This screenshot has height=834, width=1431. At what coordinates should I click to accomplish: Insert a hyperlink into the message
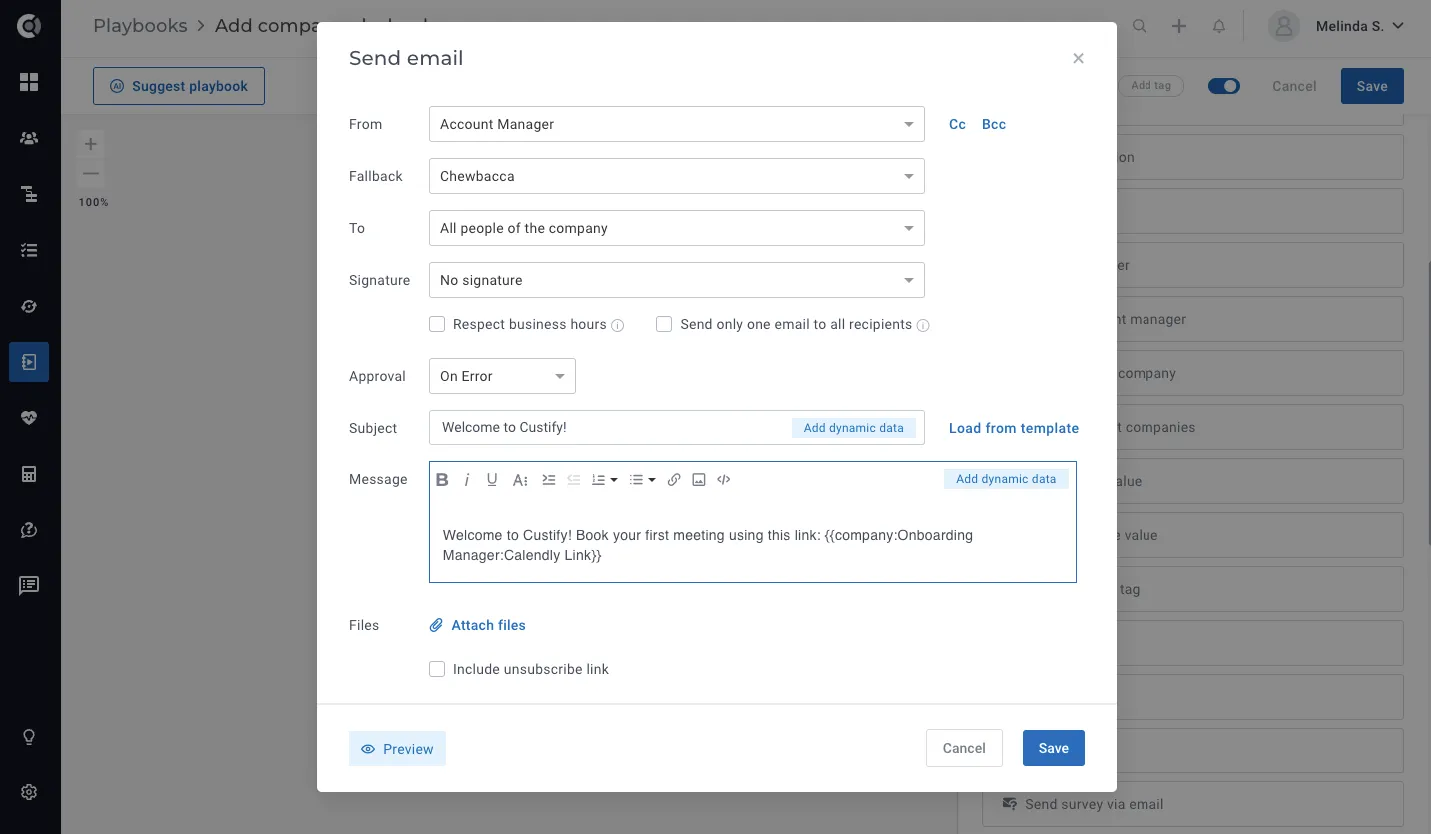click(x=674, y=480)
